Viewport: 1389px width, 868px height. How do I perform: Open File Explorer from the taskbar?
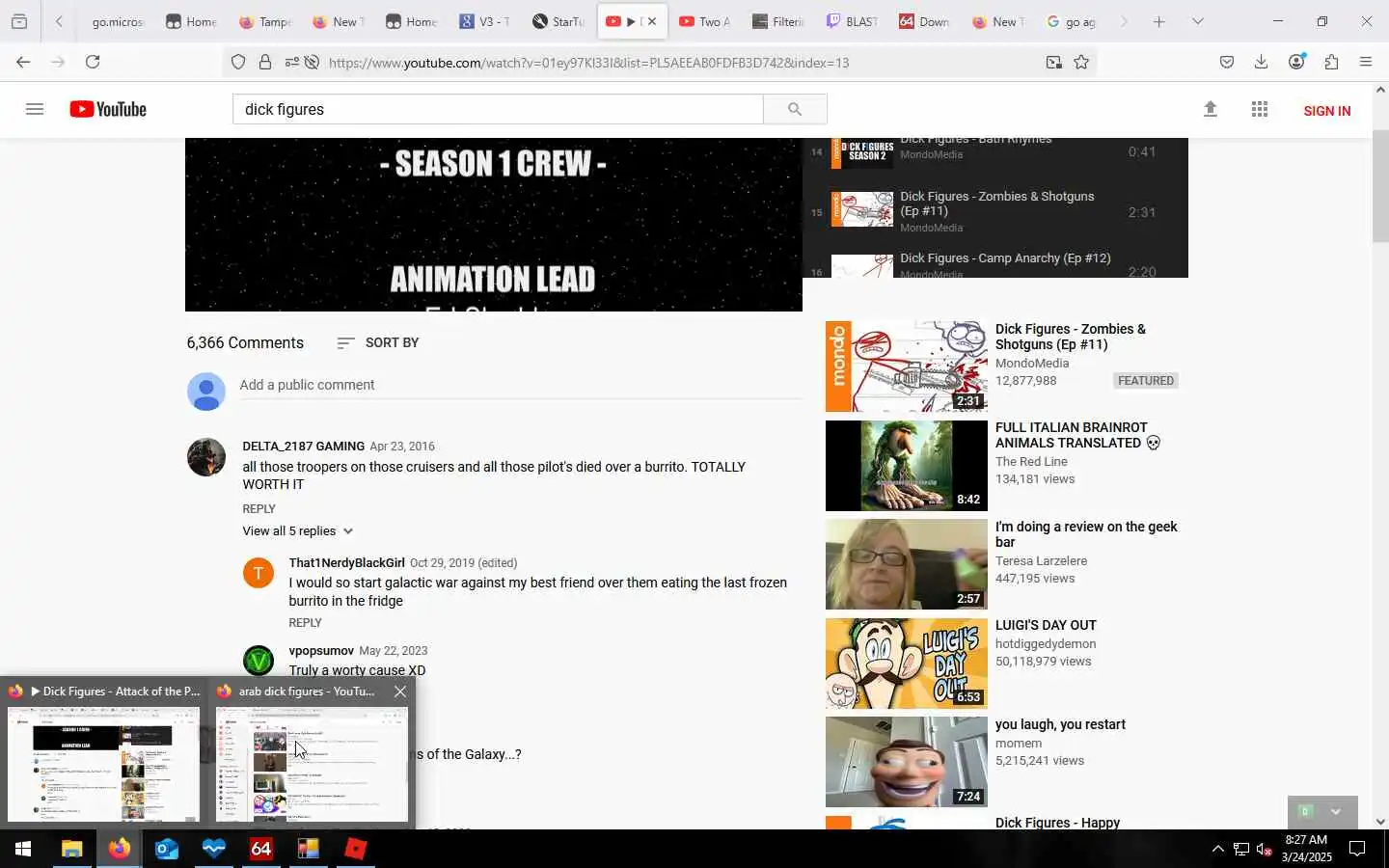click(71, 849)
